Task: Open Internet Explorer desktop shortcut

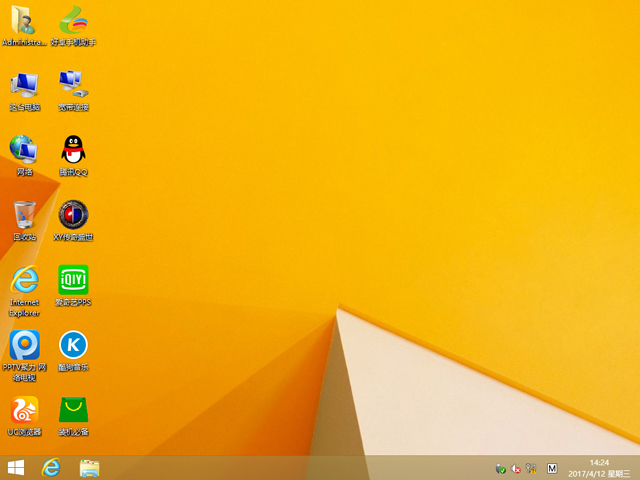Action: [x=24, y=280]
